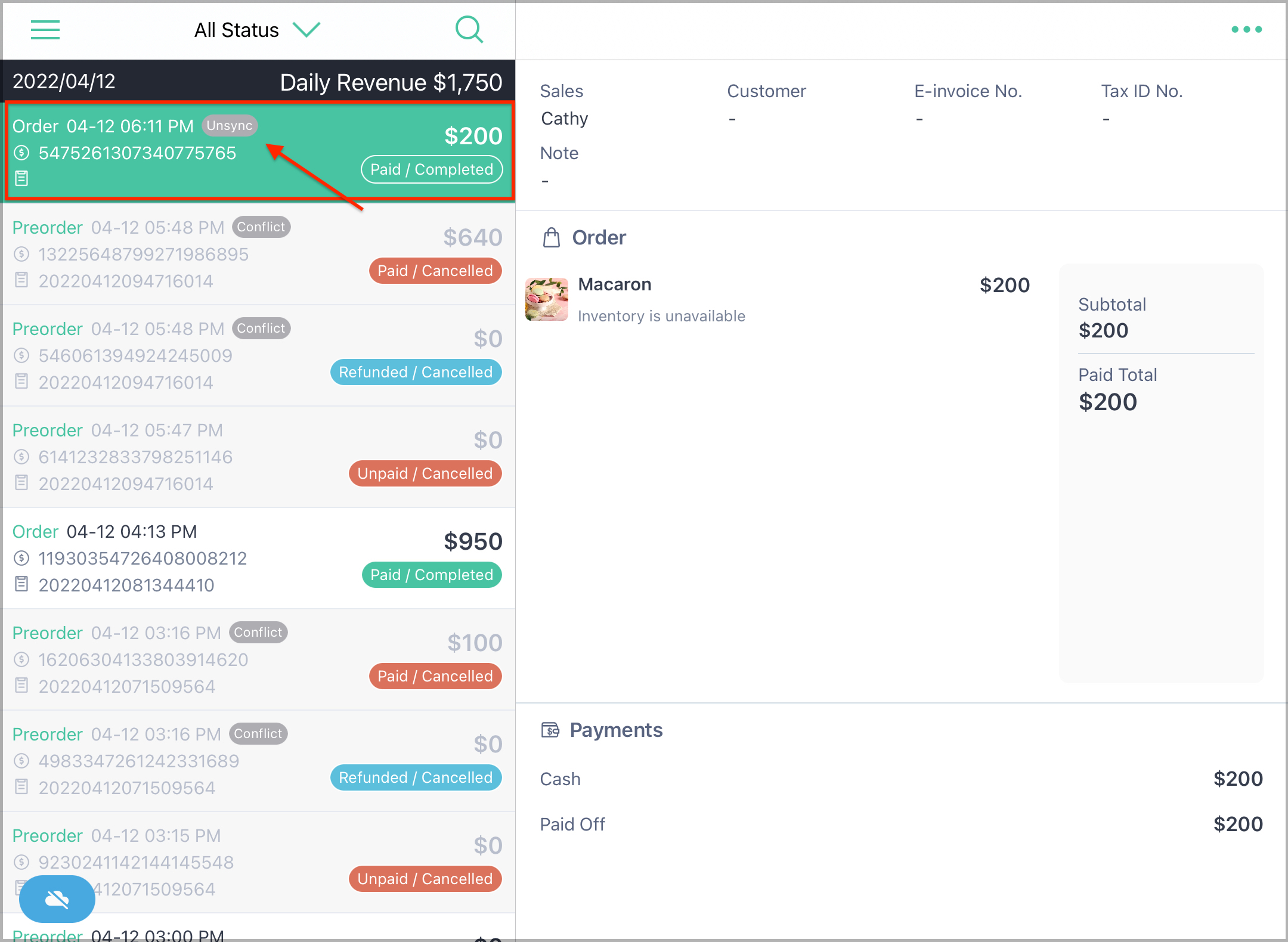Select preorder 1322564879927198689​5
The width and height of the screenshot is (1288, 942).
click(x=259, y=254)
